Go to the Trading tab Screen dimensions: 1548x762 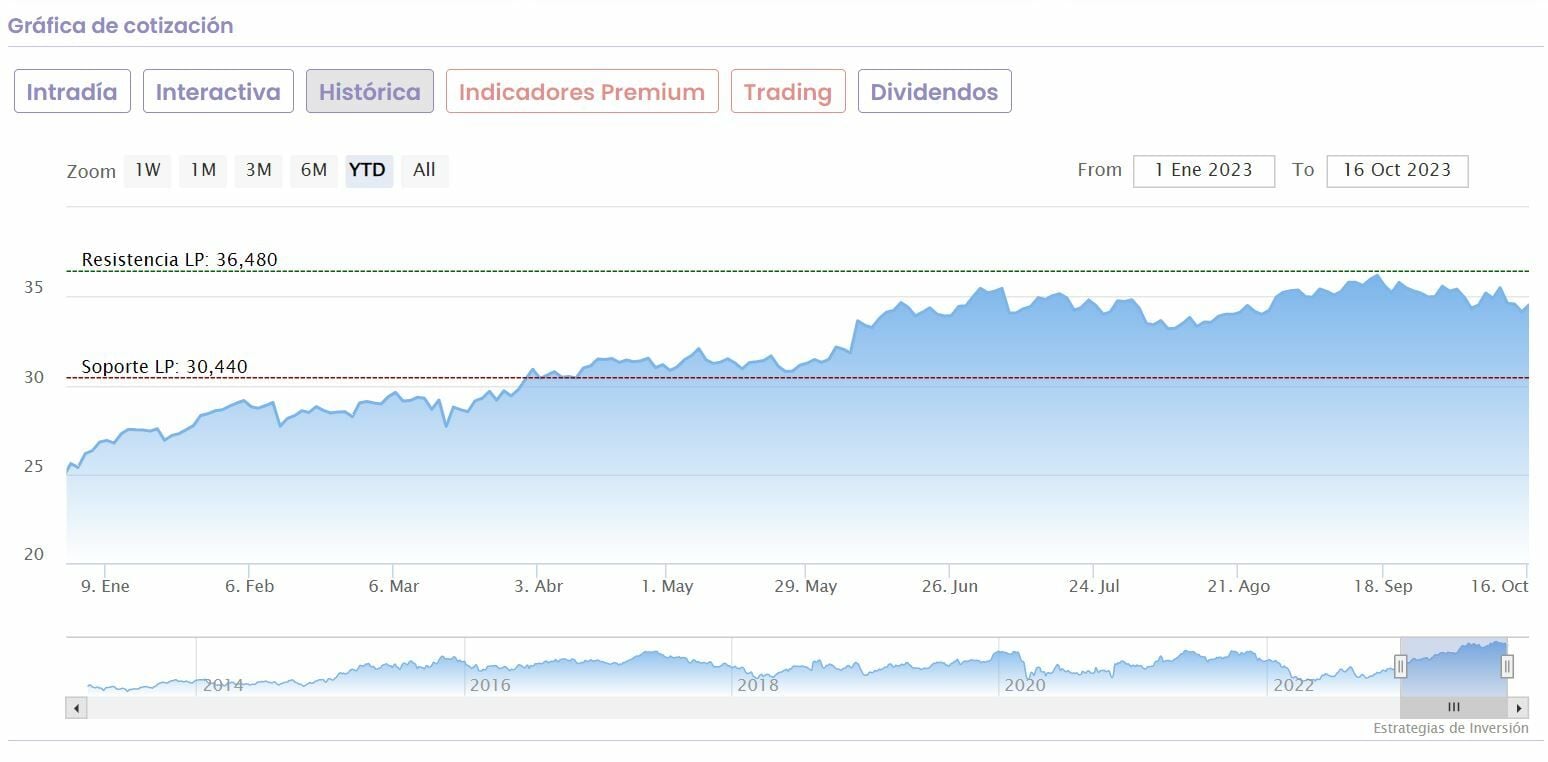[788, 92]
